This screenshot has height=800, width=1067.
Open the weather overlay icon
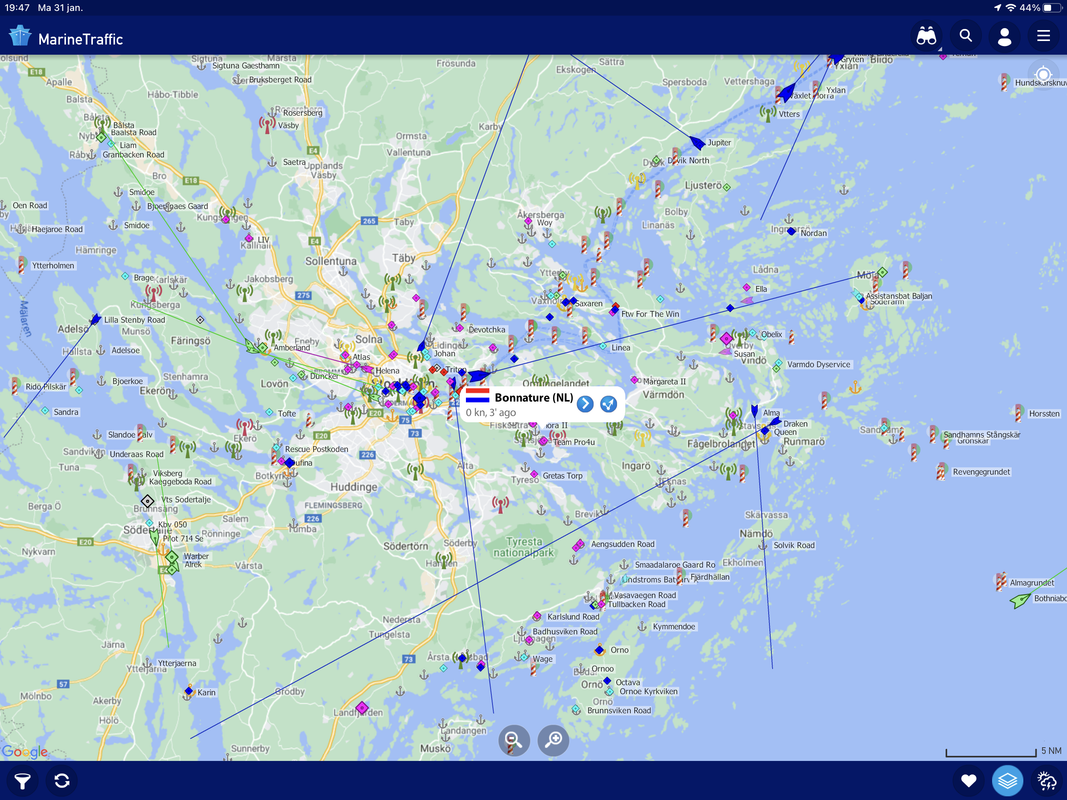(1047, 781)
